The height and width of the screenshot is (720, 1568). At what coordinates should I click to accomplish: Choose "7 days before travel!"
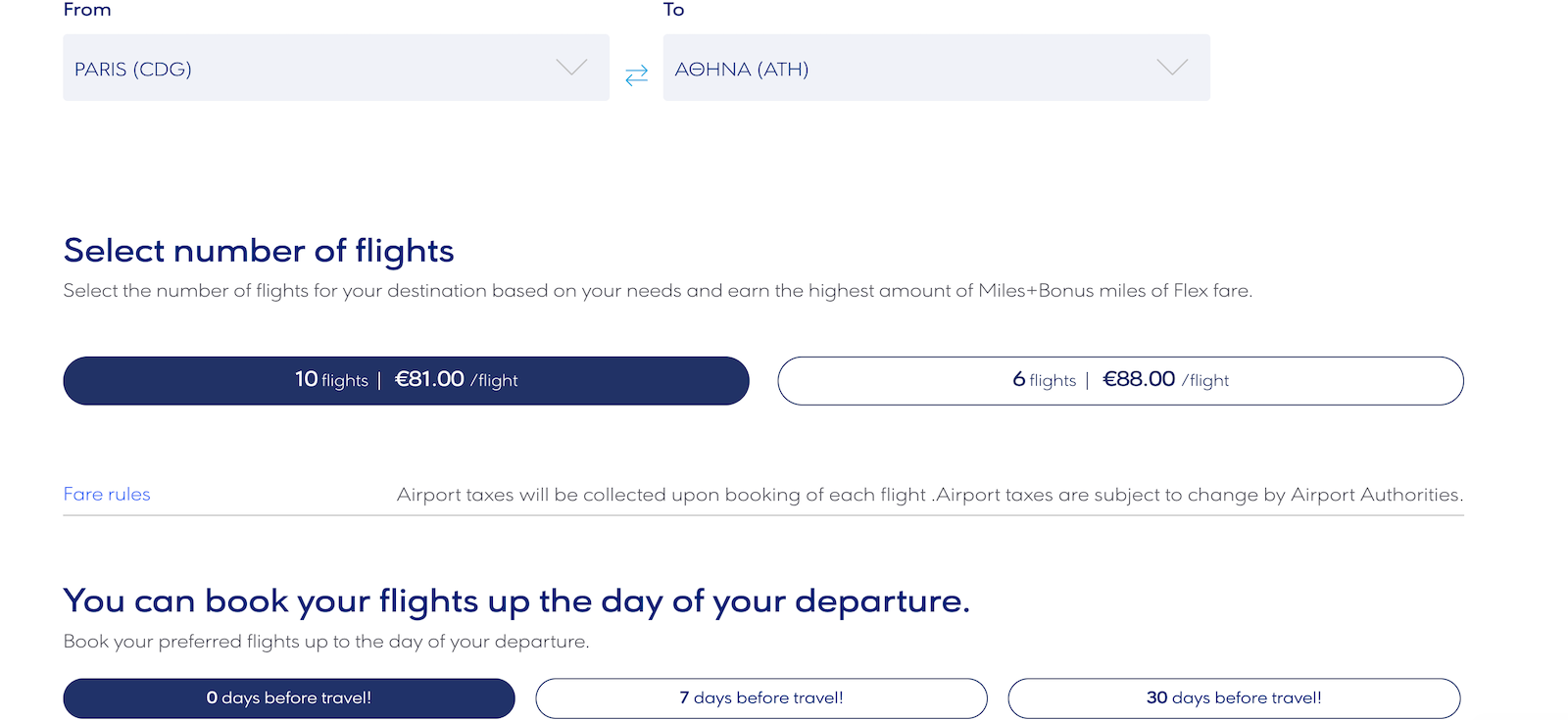[x=761, y=697]
